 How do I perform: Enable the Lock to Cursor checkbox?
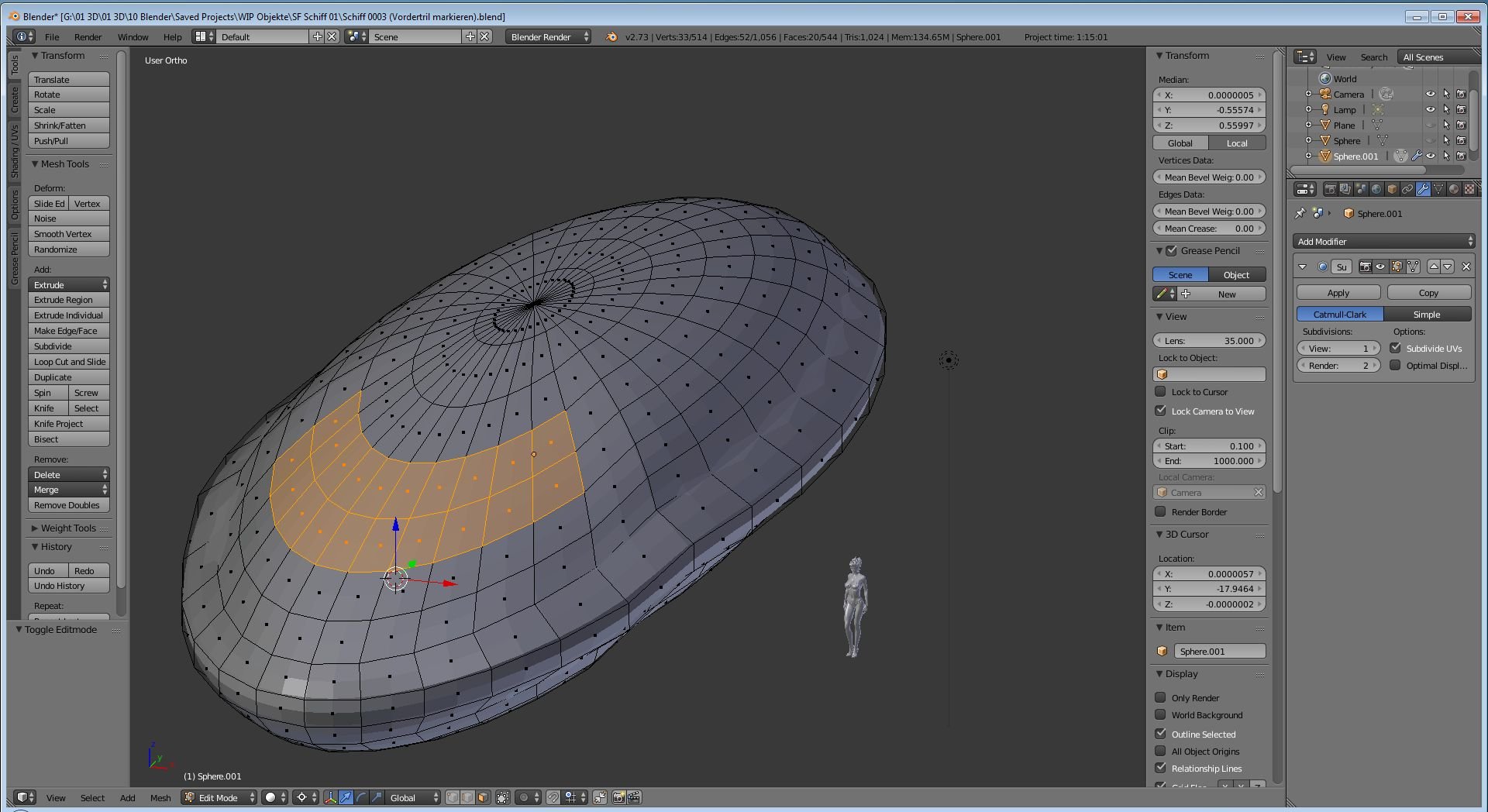tap(1160, 392)
